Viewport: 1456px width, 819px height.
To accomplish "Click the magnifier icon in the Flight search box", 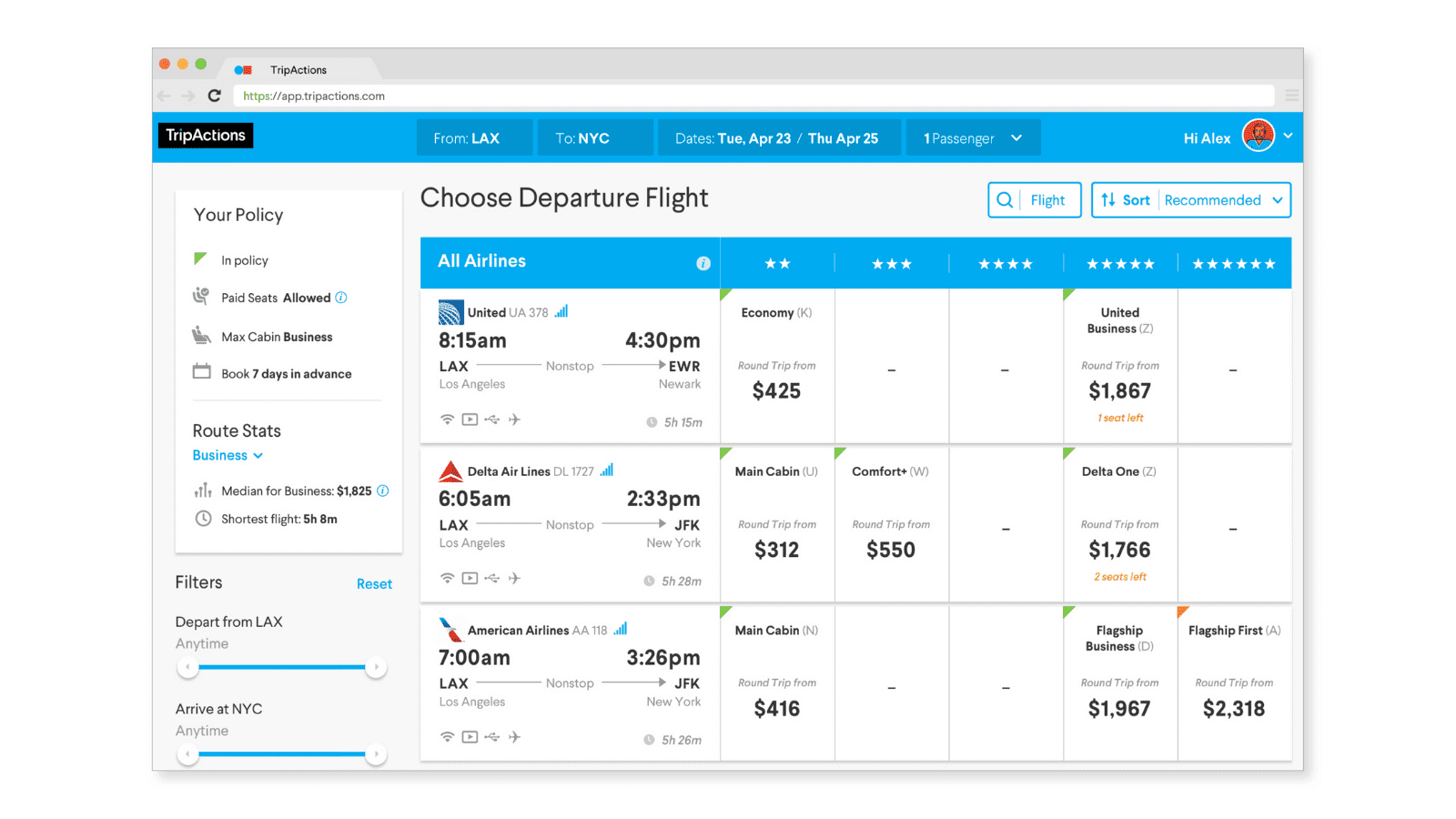I will point(1005,200).
